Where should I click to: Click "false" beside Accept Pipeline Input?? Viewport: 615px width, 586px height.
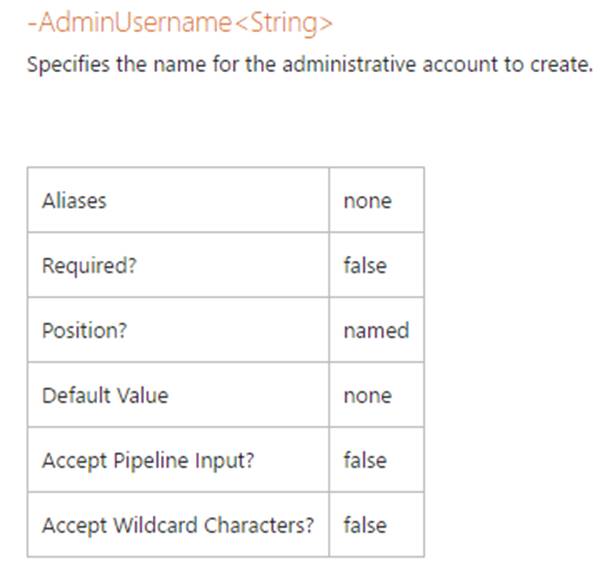point(364,460)
